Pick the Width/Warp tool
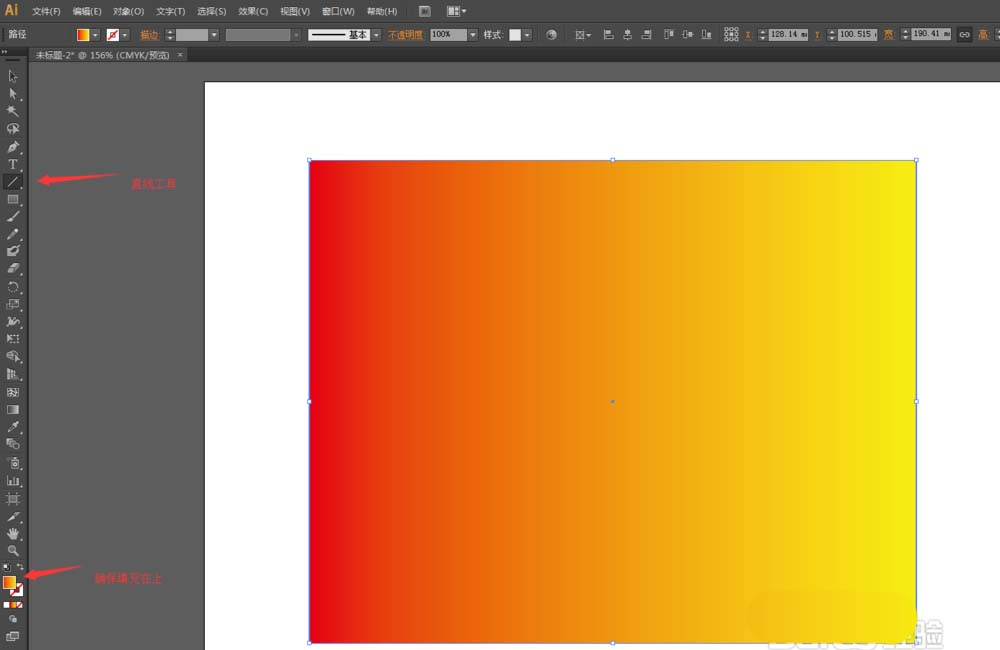 (13, 321)
